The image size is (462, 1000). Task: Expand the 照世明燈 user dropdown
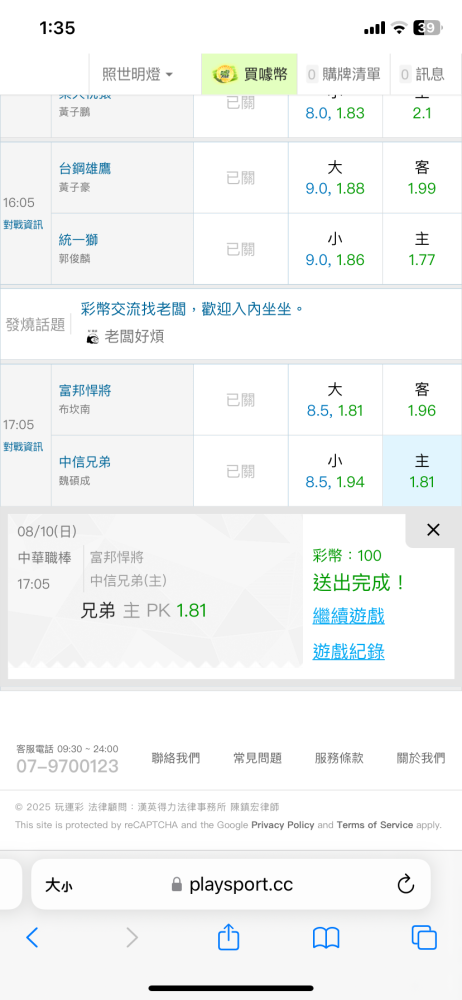[137, 74]
